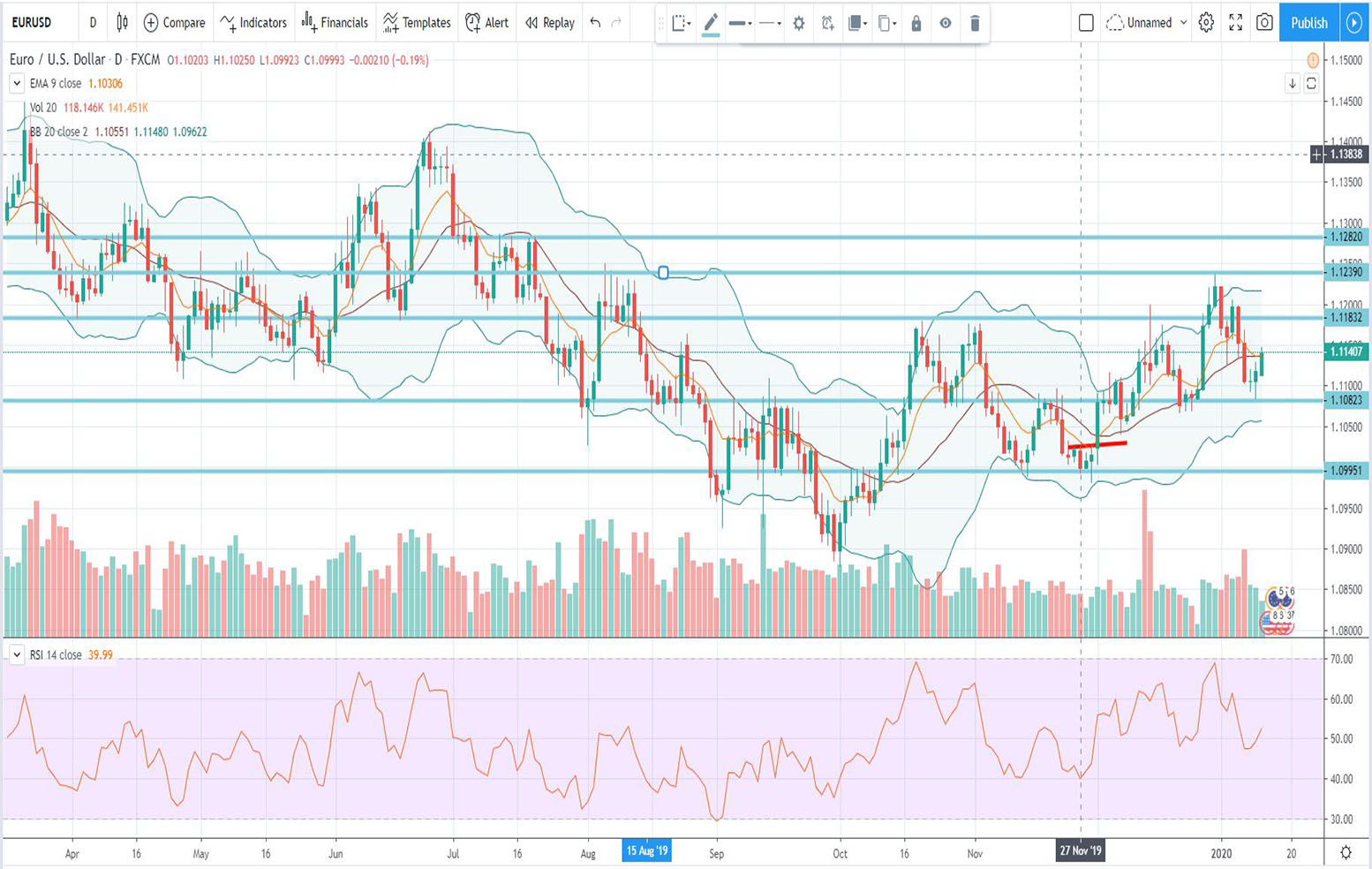This screenshot has width=1372, height=869.
Task: Click the undo arrow in toolbar
Action: click(x=595, y=23)
